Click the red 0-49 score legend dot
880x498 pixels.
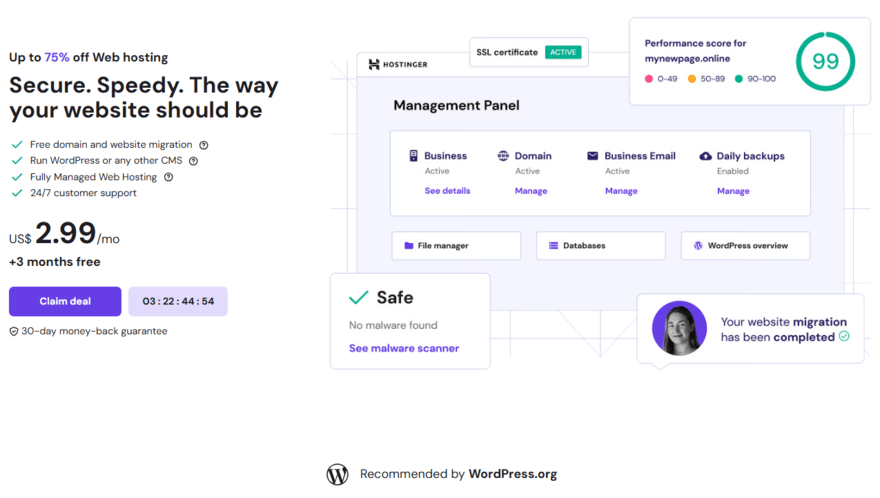649,79
